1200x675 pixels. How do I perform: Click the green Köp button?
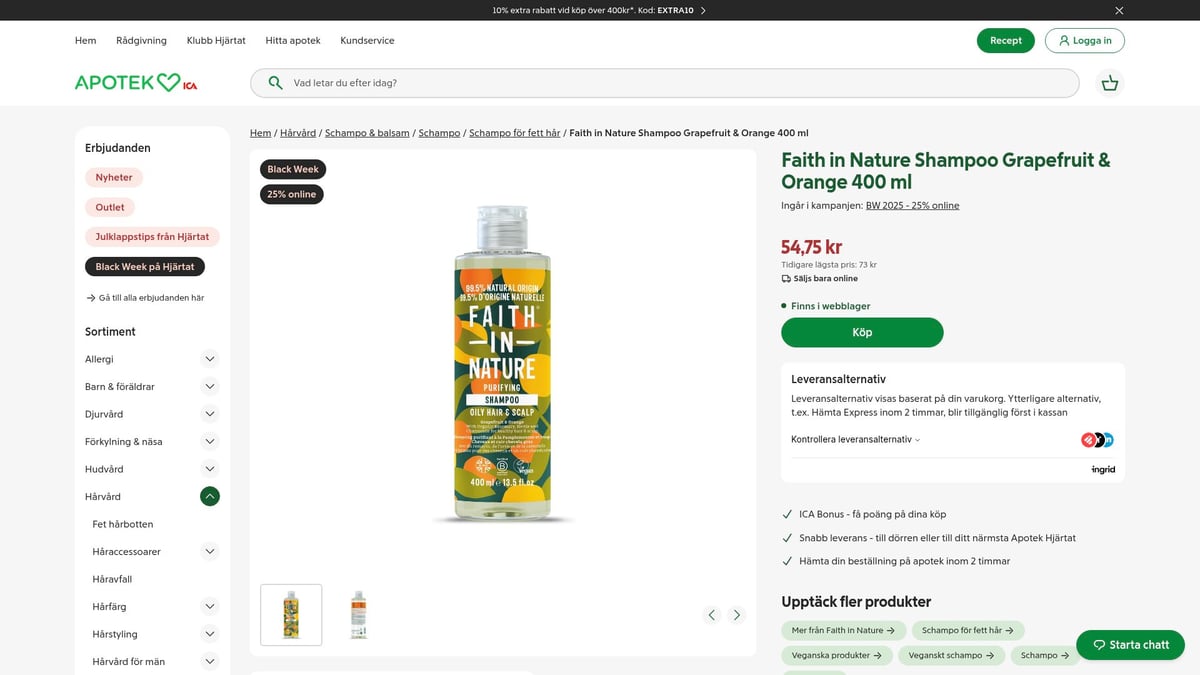(862, 332)
